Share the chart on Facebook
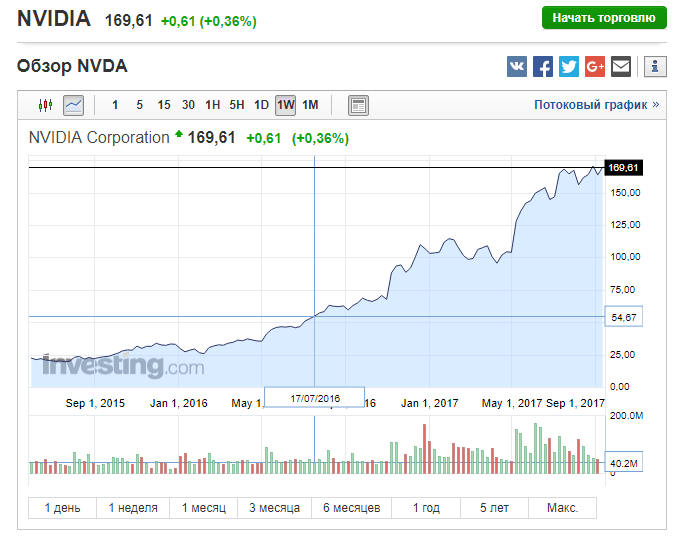The height and width of the screenshot is (536, 683). [x=543, y=67]
